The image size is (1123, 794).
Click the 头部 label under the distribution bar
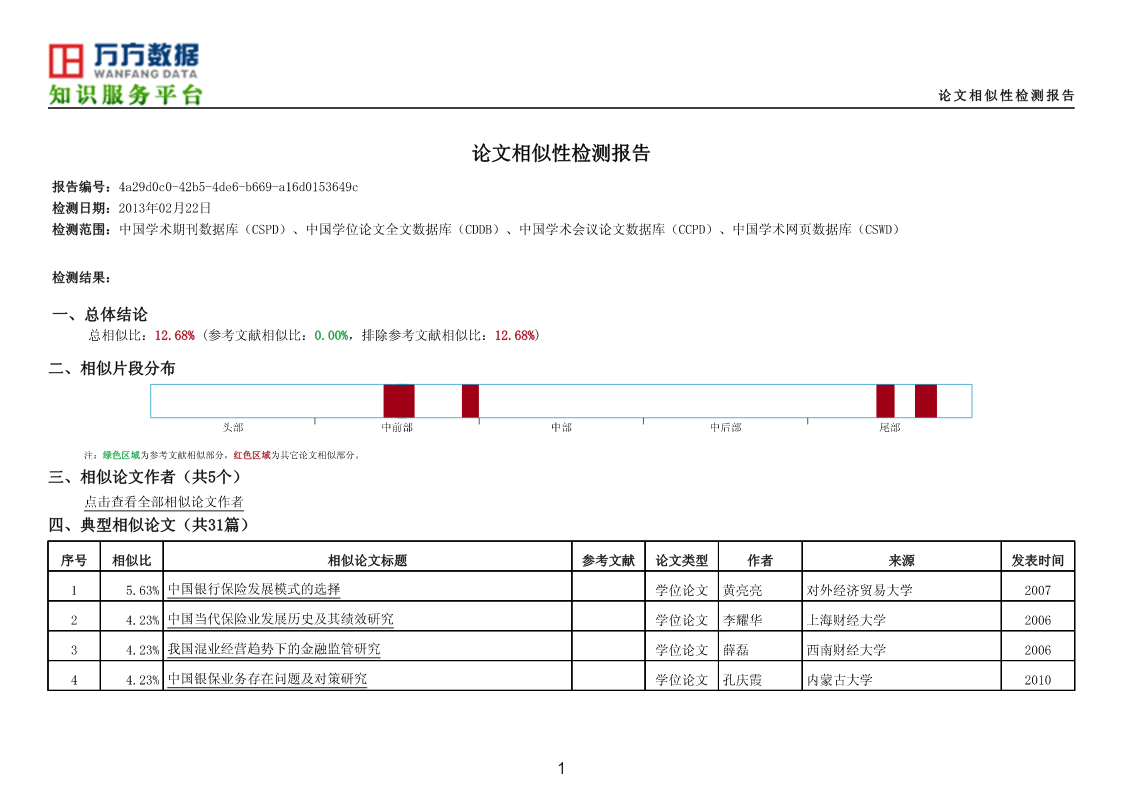[233, 427]
